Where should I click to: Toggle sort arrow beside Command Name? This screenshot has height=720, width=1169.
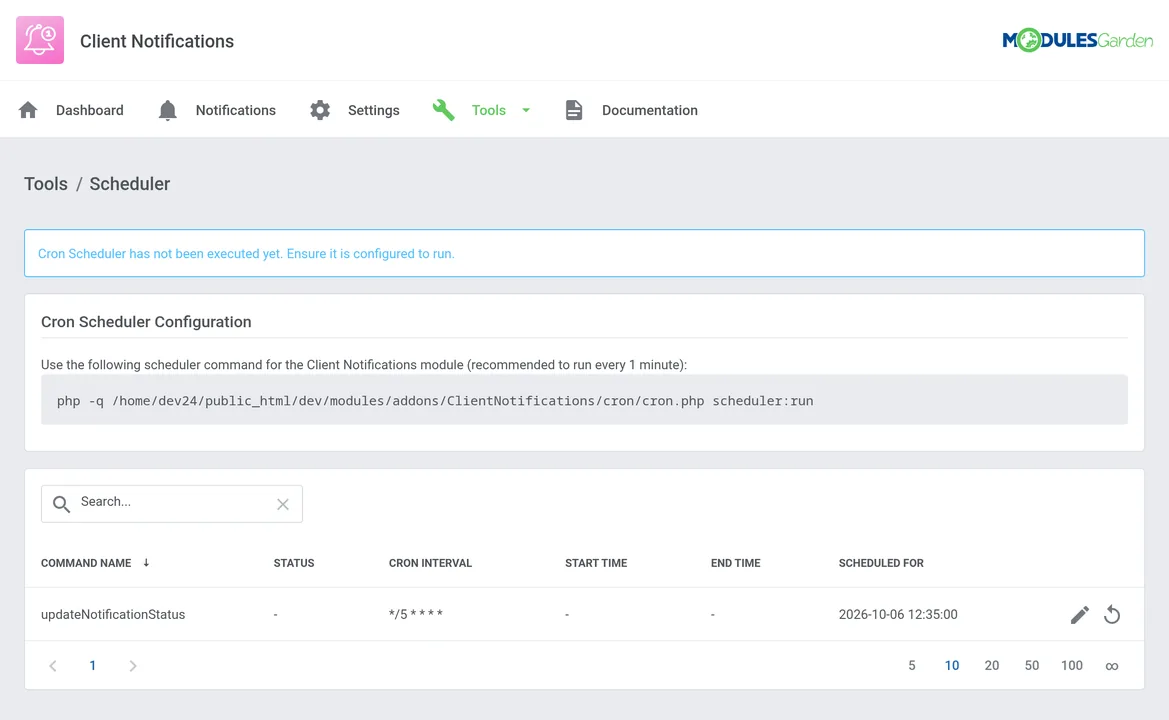point(146,563)
